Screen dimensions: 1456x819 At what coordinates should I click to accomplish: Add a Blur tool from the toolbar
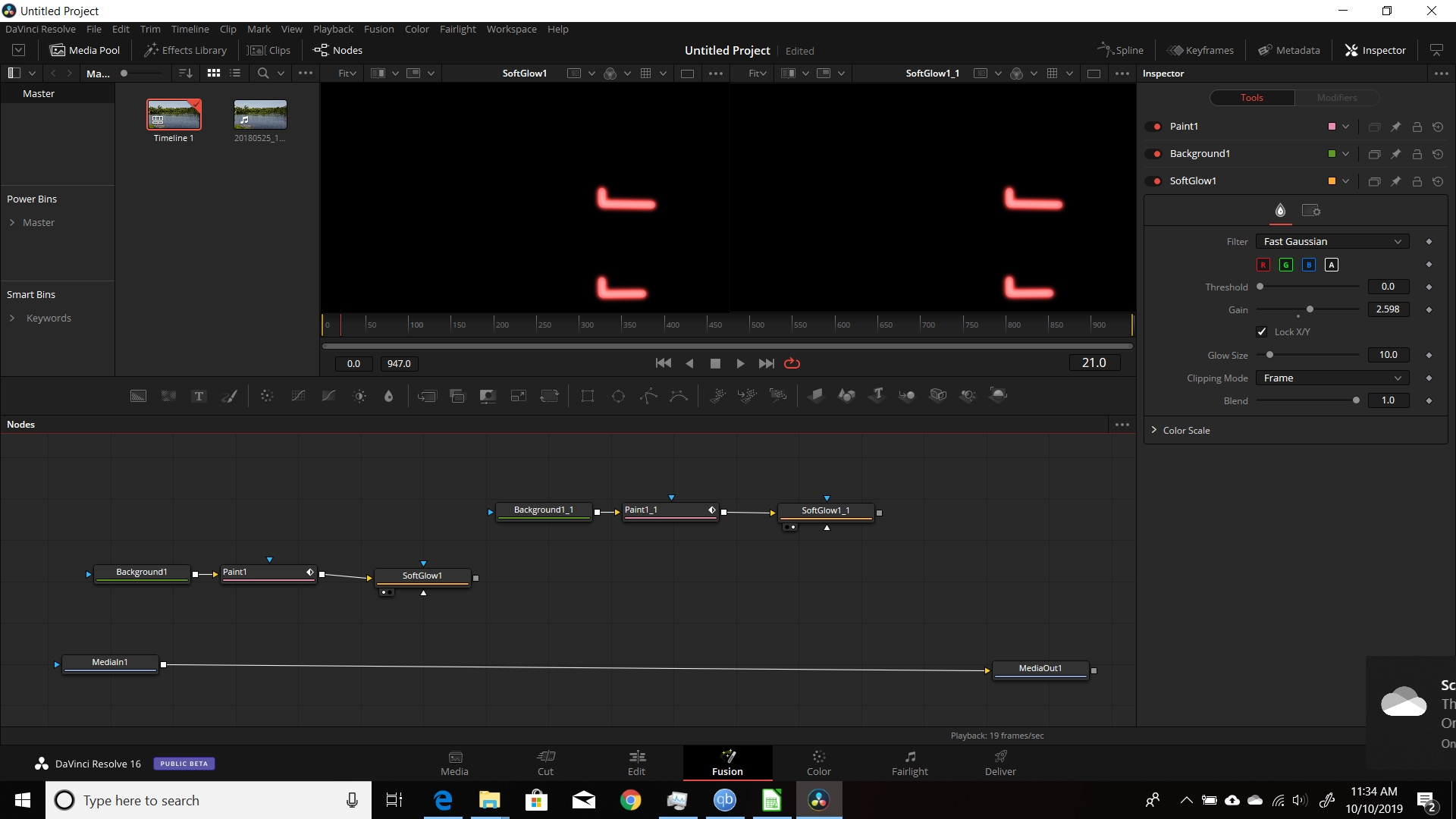point(389,396)
